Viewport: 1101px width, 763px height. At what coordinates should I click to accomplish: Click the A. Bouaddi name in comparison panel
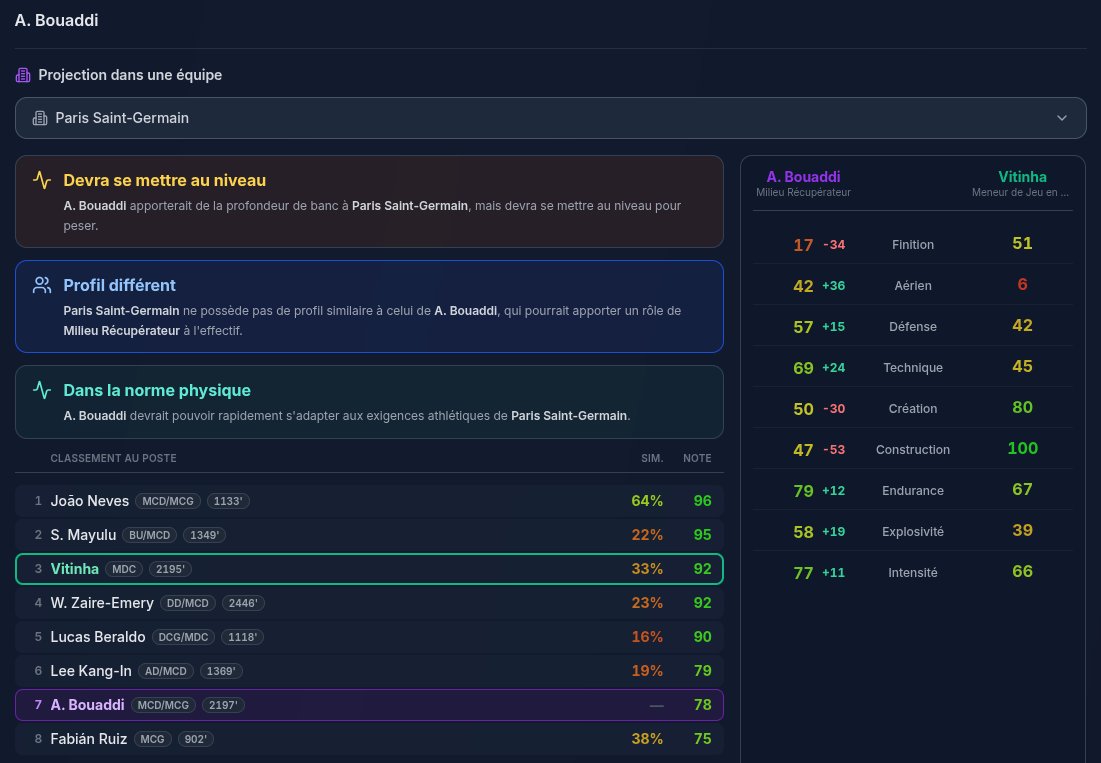[x=803, y=177]
